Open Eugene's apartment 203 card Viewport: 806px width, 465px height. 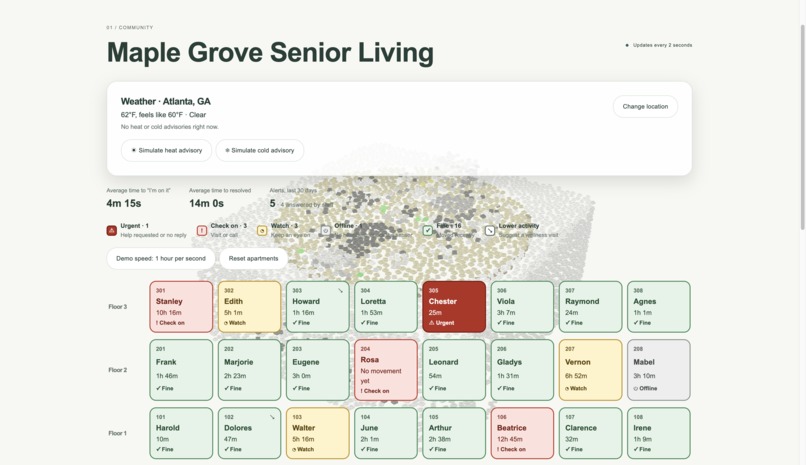point(318,370)
